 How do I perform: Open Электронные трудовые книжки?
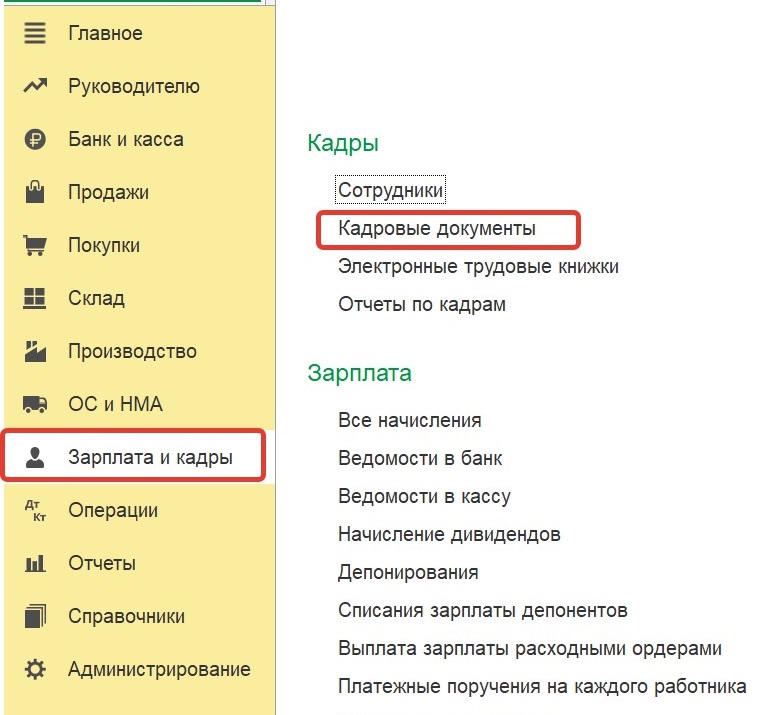(478, 267)
